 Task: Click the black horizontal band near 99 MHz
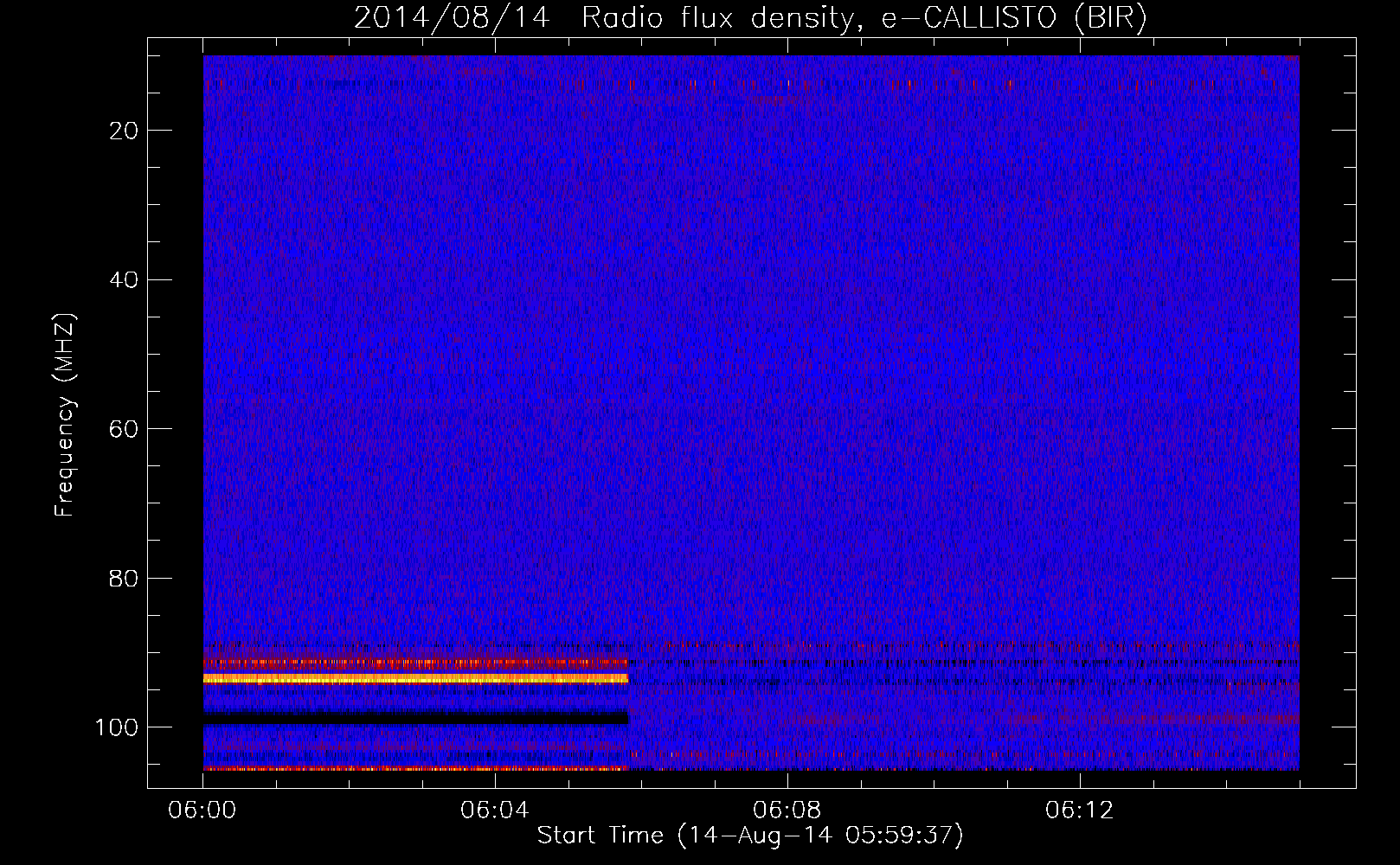pyautogui.click(x=415, y=718)
